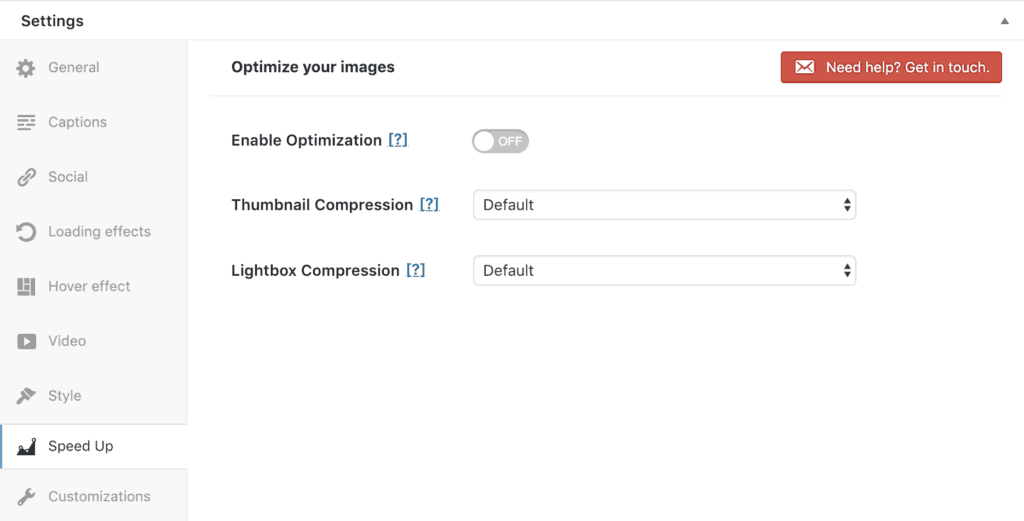Open the Lightbox Compression help link
This screenshot has height=521, width=1024.
(x=416, y=271)
